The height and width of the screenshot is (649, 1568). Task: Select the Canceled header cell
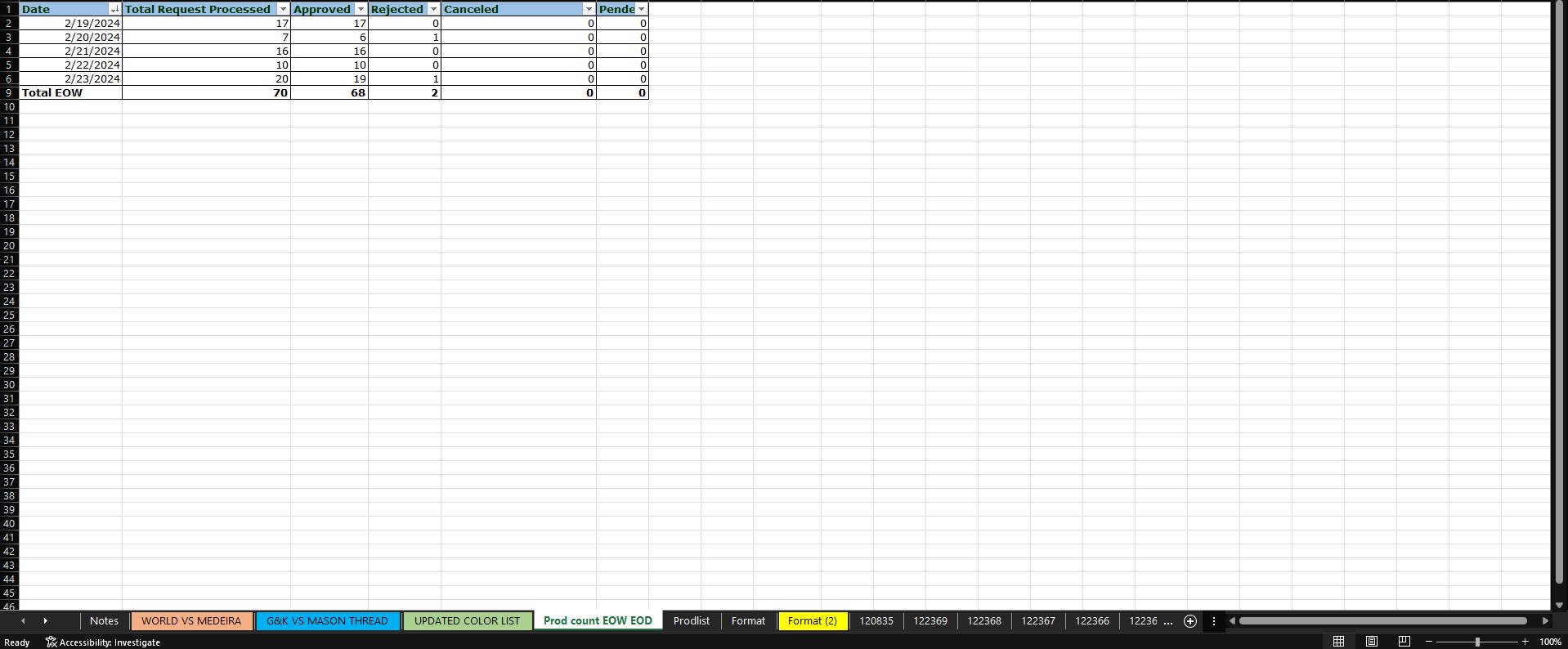pyautogui.click(x=518, y=9)
